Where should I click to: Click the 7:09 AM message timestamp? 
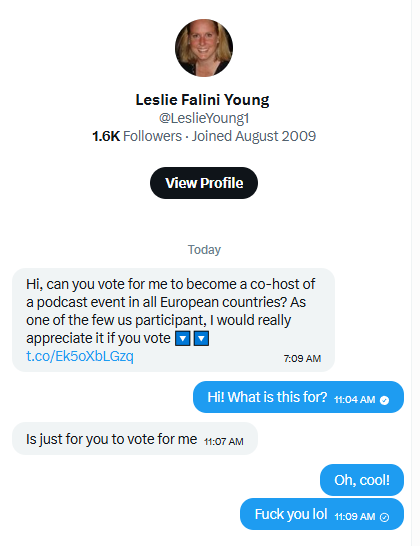(x=302, y=358)
